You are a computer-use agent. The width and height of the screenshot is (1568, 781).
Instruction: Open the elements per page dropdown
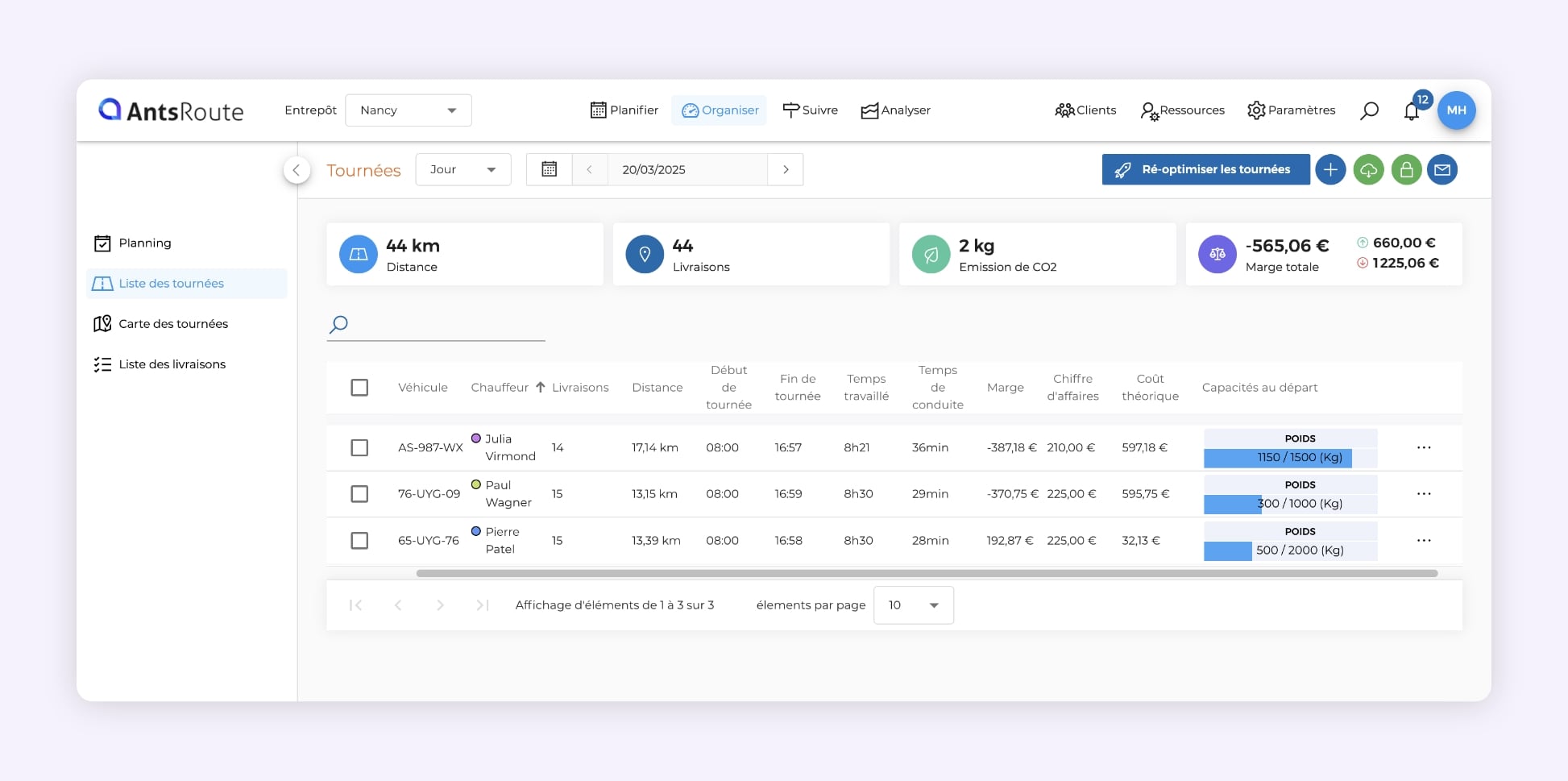pos(913,605)
